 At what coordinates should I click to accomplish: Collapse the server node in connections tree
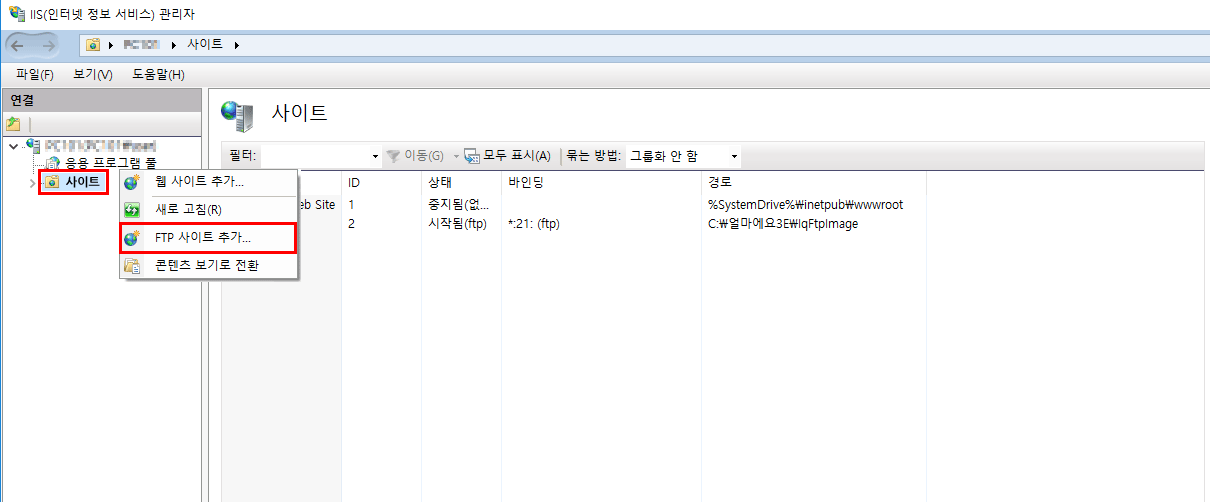tap(12, 146)
